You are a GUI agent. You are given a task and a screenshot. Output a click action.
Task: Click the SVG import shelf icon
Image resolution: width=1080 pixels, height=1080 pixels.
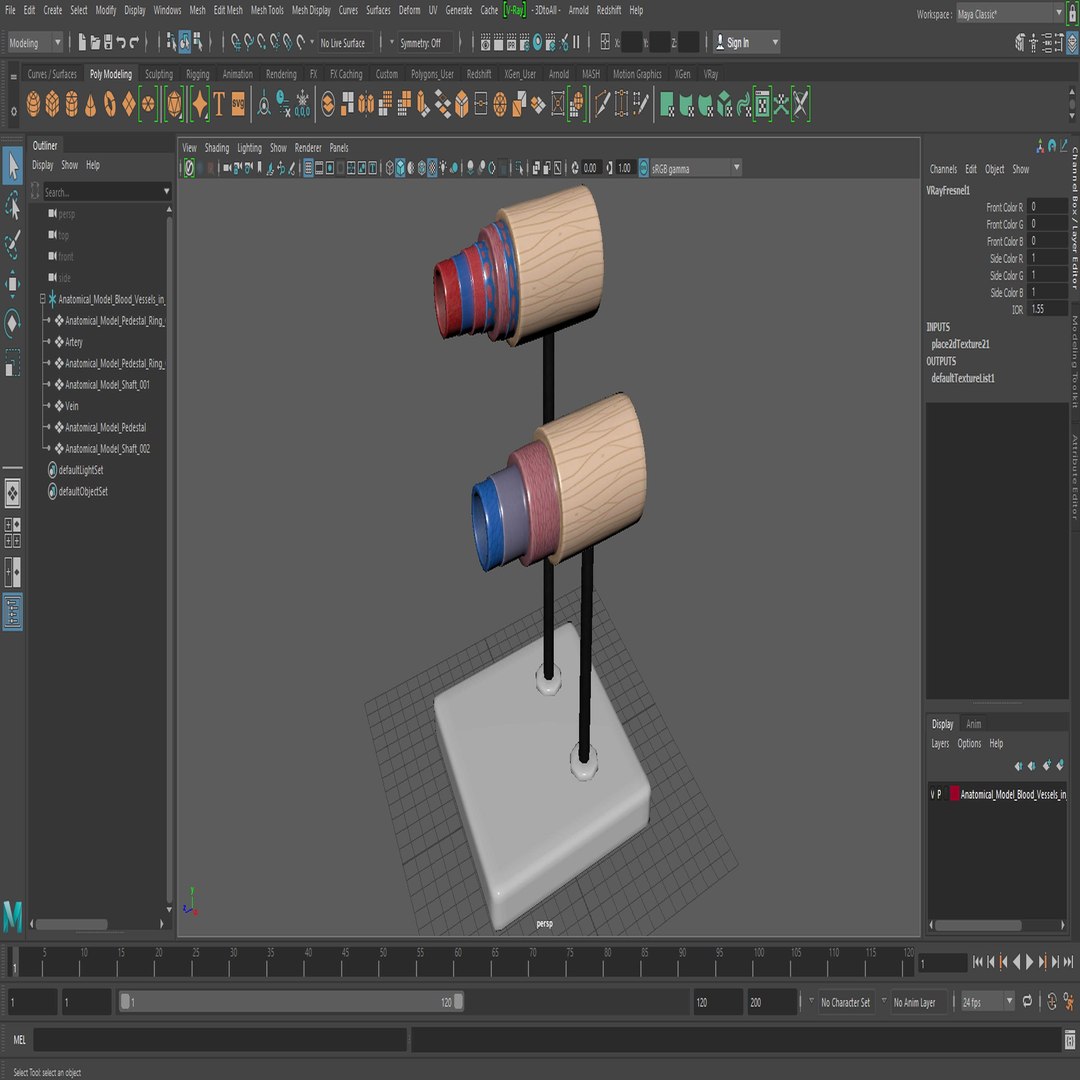click(x=238, y=105)
